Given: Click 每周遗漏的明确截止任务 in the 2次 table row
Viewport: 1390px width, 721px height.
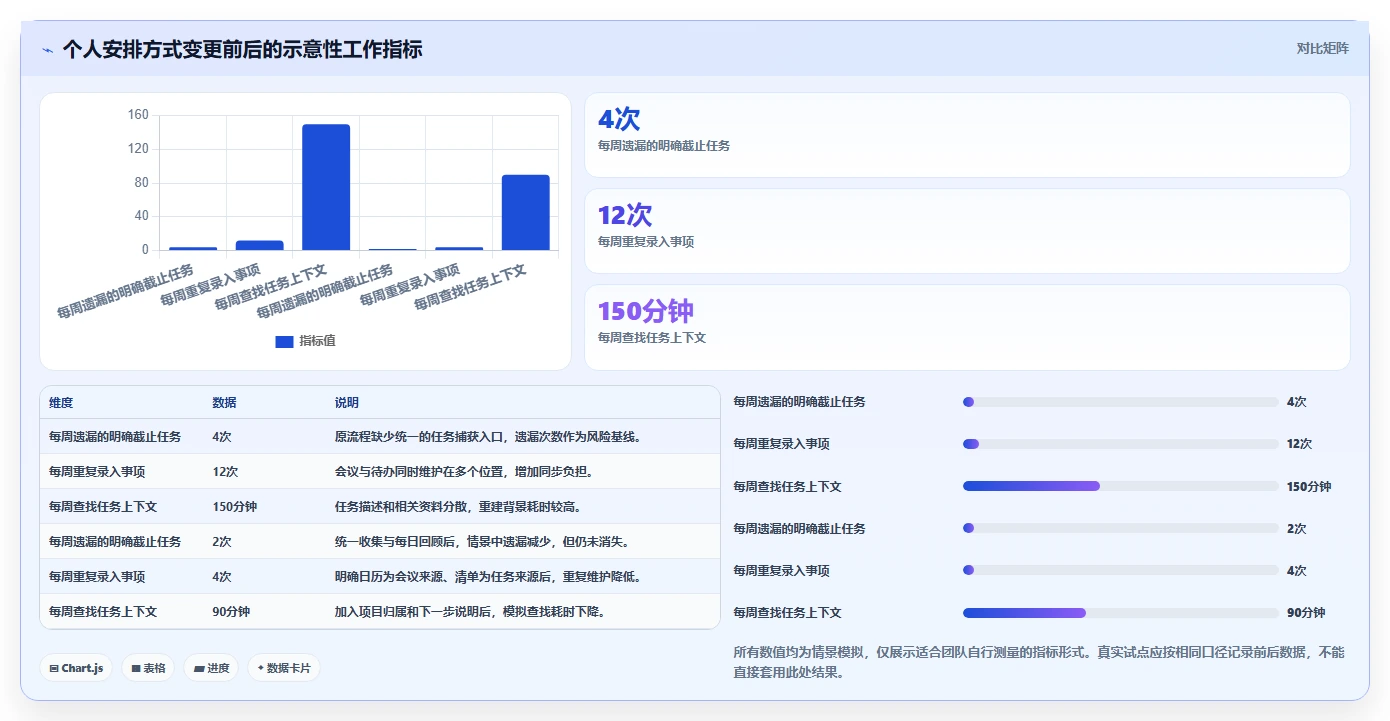Looking at the screenshot, I should coord(115,542).
